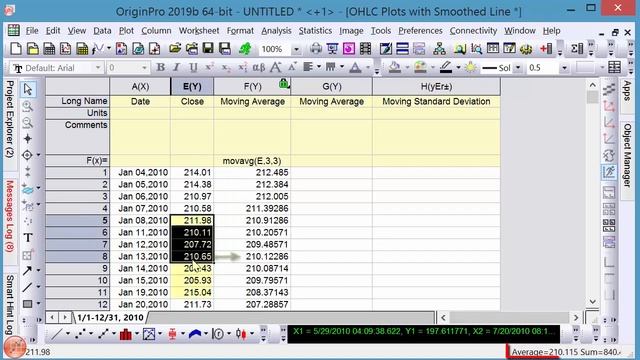The width and height of the screenshot is (640, 360).
Task: Click the red column bar plot icon
Action: coord(125,334)
